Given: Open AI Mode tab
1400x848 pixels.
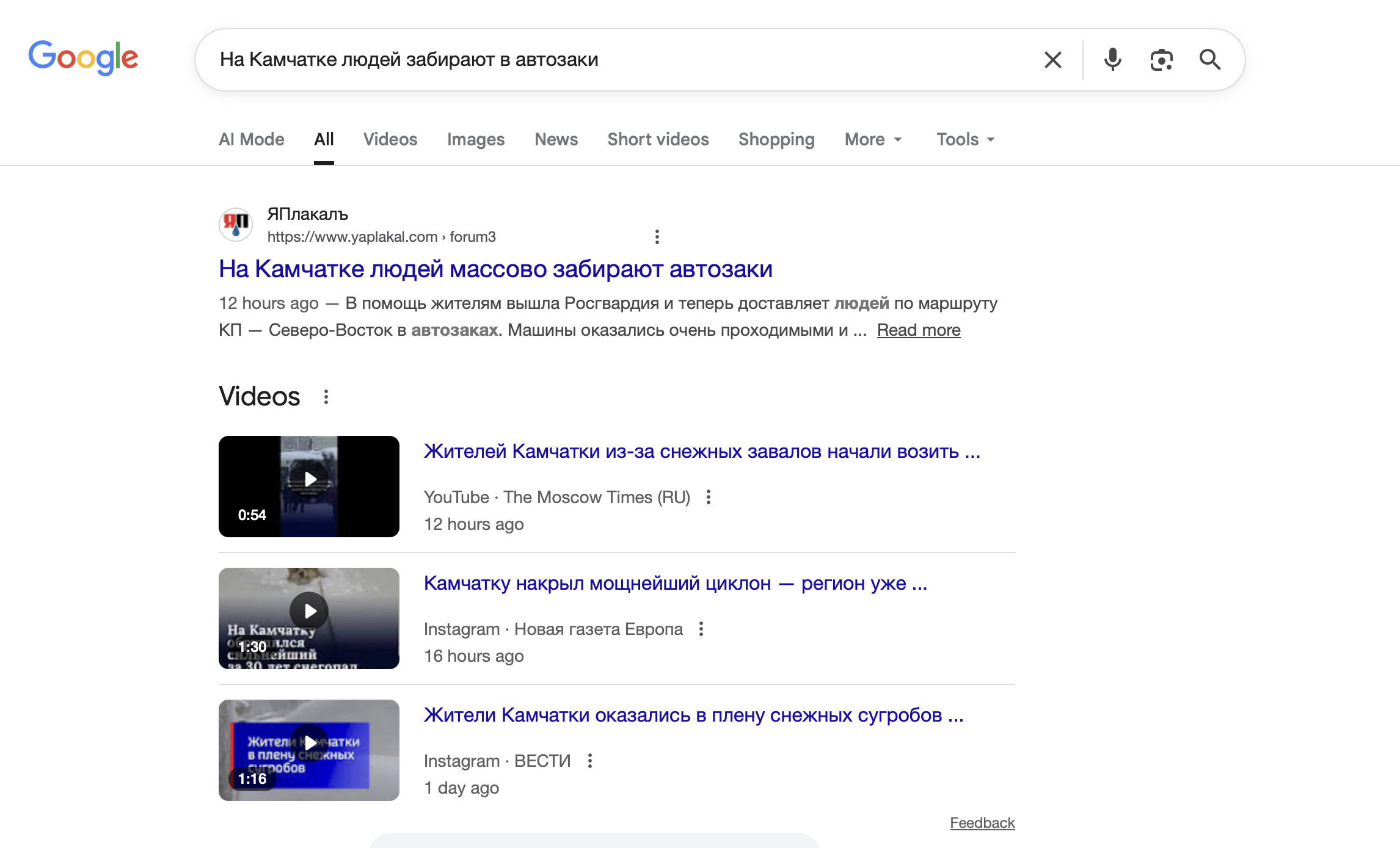Looking at the screenshot, I should [252, 139].
